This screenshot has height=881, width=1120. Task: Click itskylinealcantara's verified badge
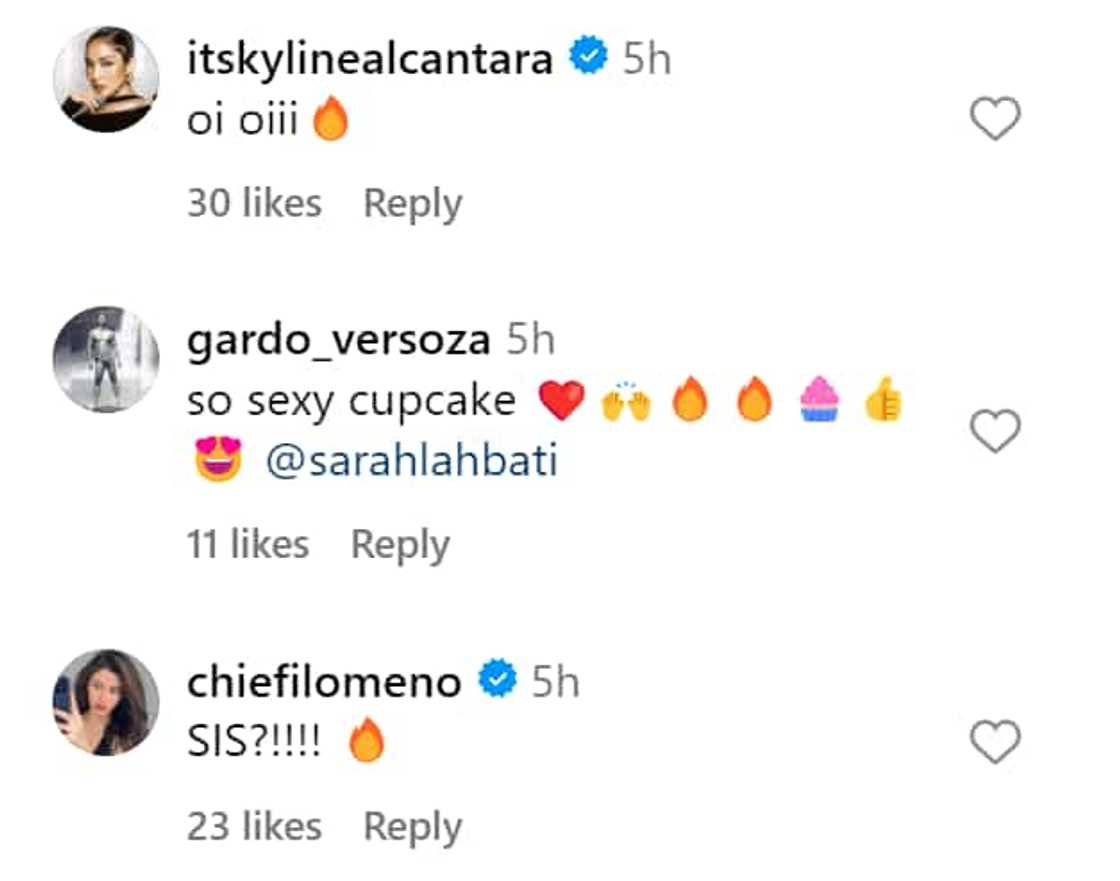pyautogui.click(x=590, y=60)
